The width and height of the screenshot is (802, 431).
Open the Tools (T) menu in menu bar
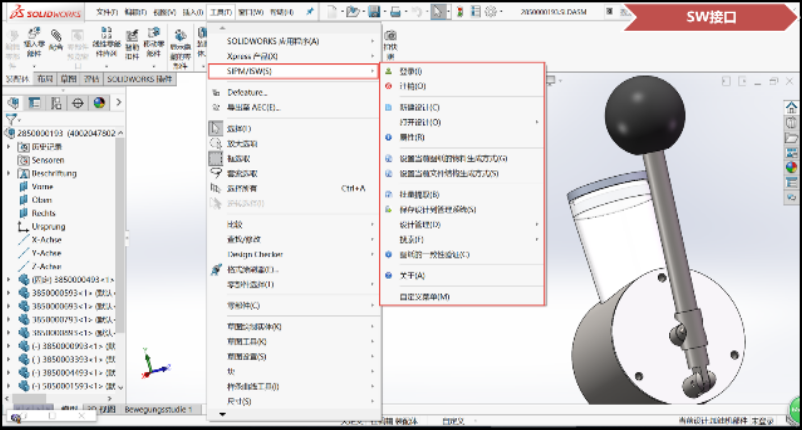coord(221,12)
